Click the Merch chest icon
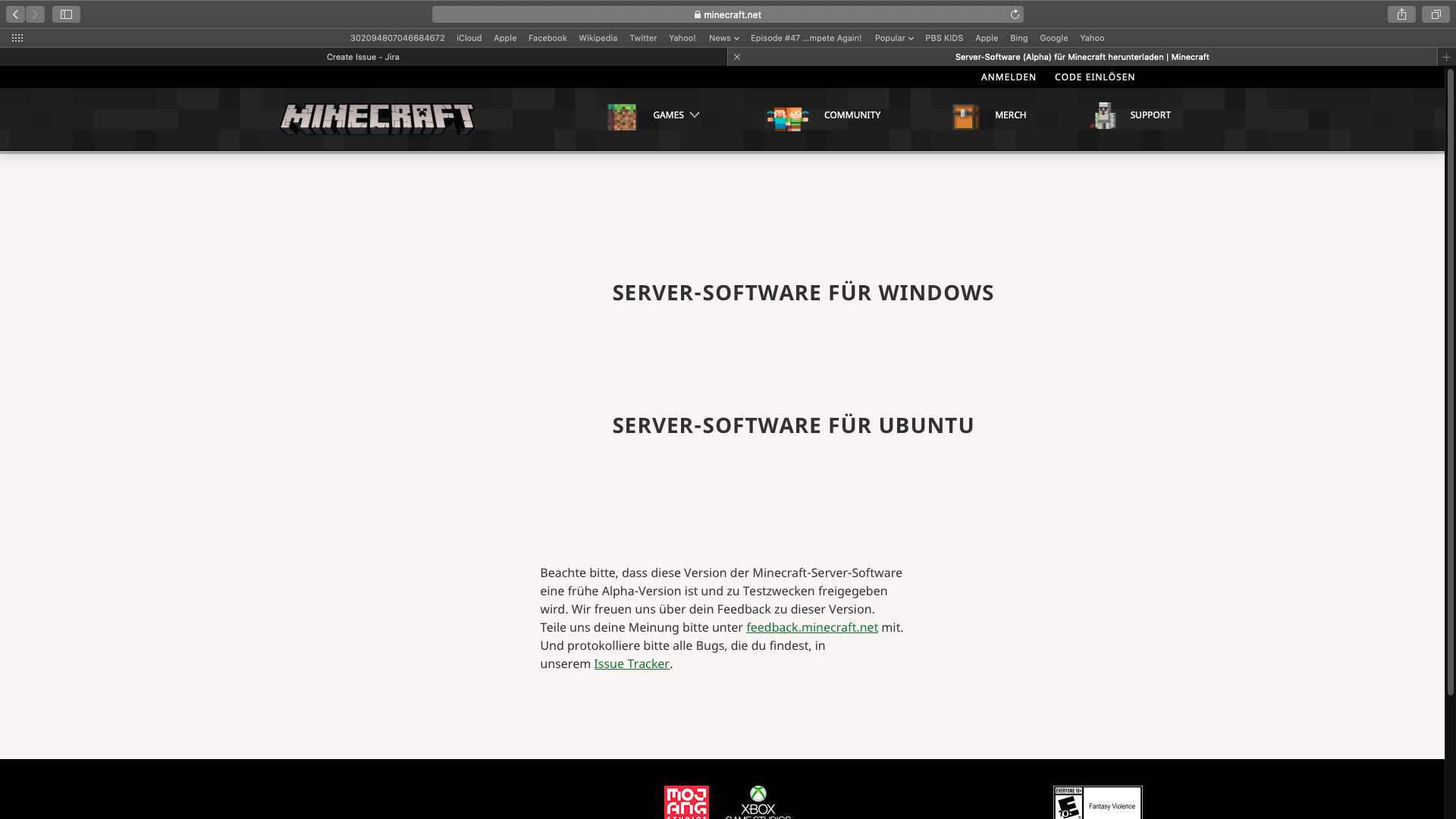Viewport: 1456px width, 819px height. (965, 117)
